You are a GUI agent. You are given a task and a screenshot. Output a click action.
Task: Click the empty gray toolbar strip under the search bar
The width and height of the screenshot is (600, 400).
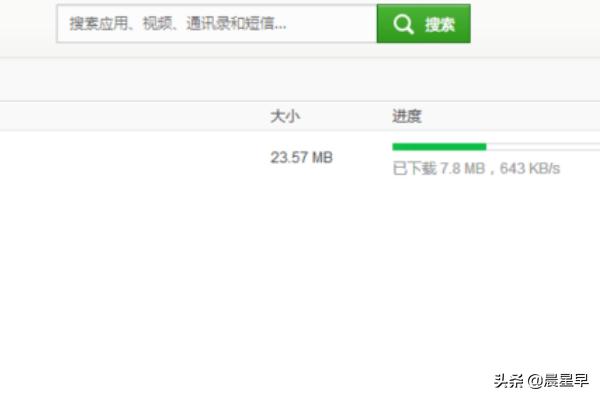point(300,80)
